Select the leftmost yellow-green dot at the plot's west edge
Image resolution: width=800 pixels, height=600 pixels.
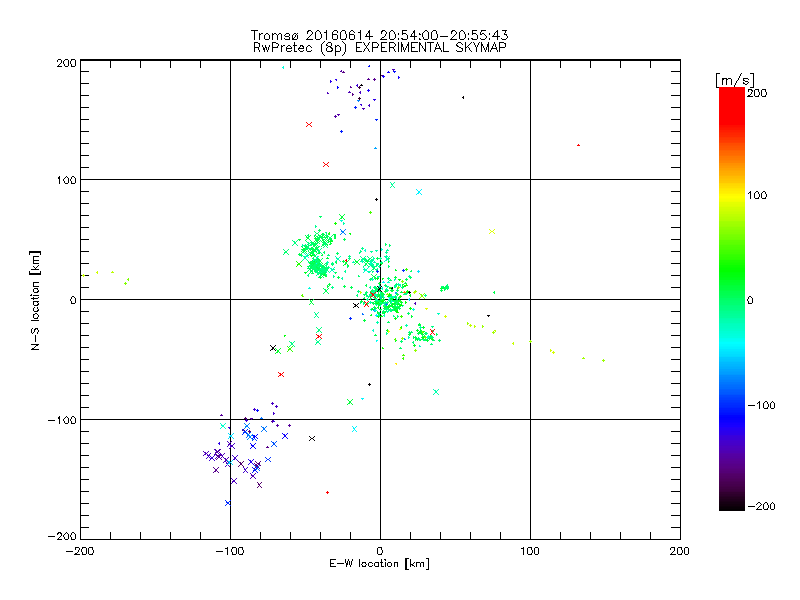click(84, 276)
